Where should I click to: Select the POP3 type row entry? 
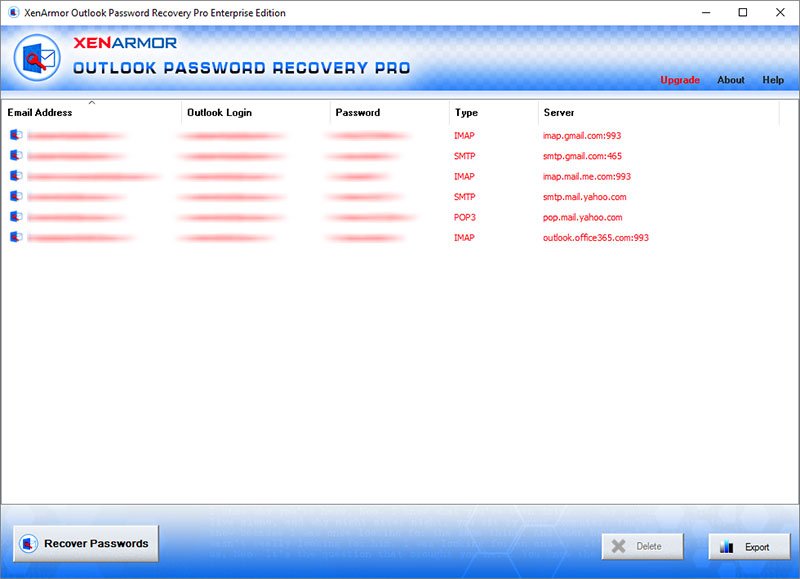[466, 217]
